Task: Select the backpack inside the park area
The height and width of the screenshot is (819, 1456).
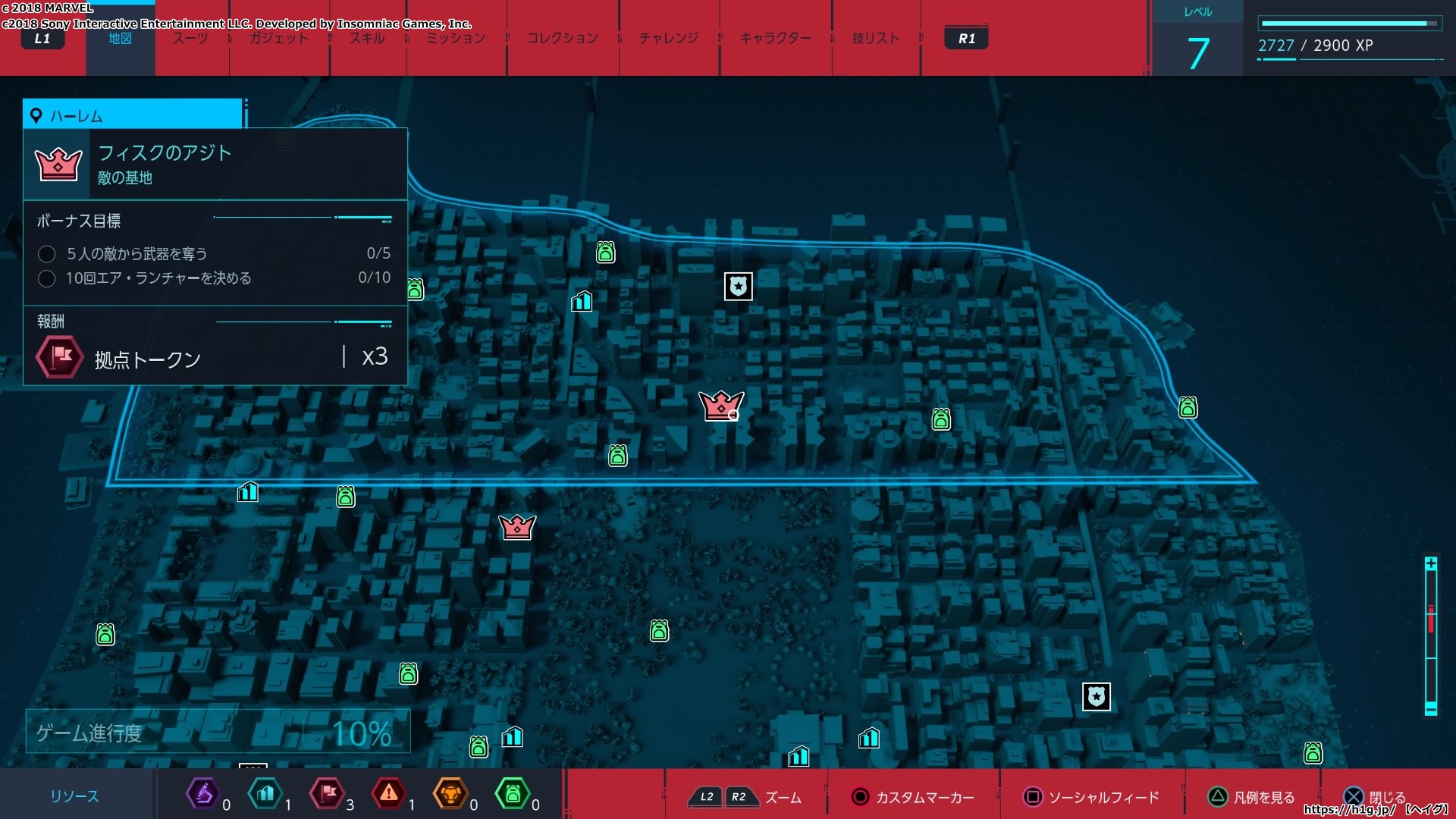Action: pos(659,630)
